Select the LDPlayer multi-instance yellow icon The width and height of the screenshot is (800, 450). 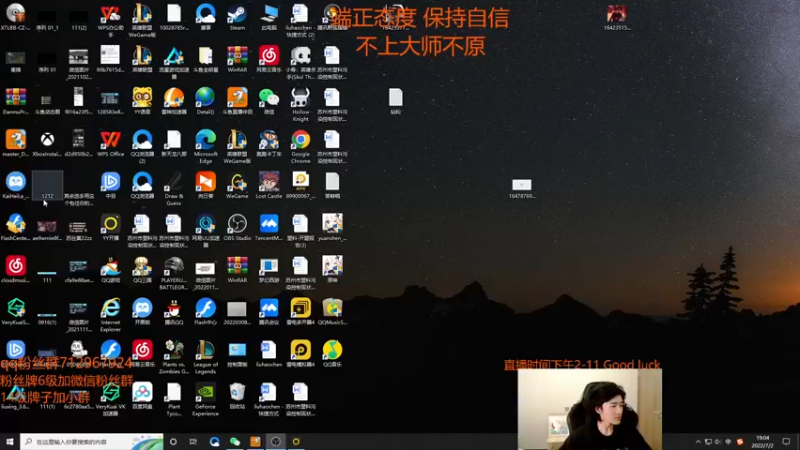[301, 311]
